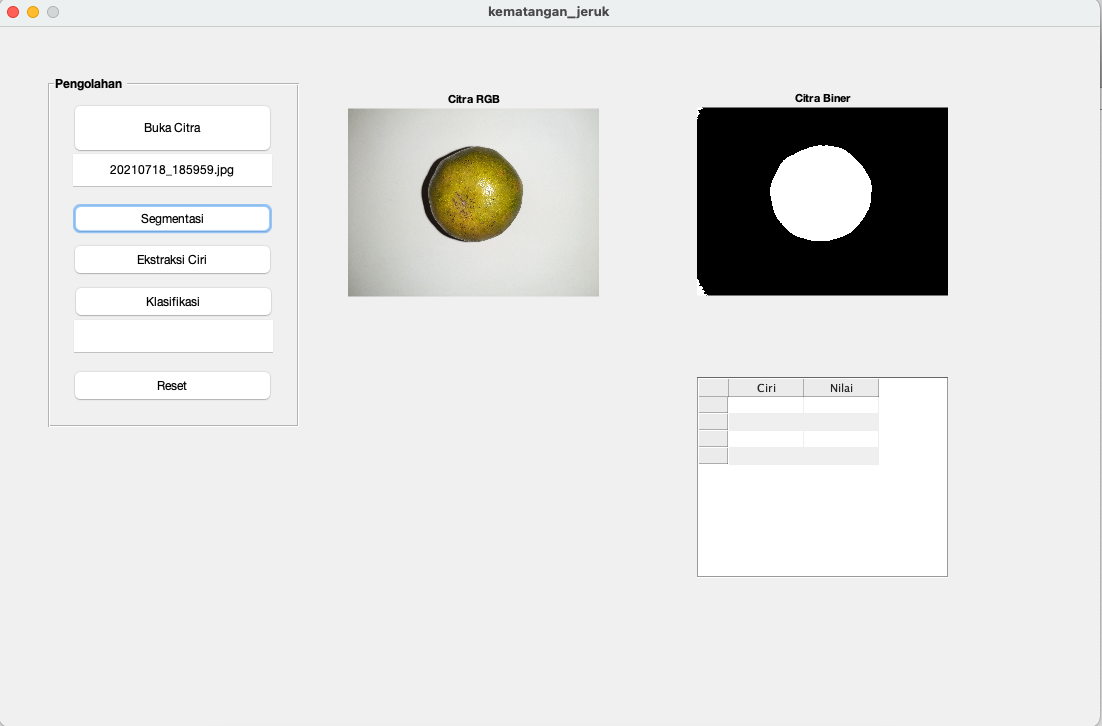Image resolution: width=1102 pixels, height=726 pixels.
Task: Click the Citra RGB title label
Action: pos(474,99)
